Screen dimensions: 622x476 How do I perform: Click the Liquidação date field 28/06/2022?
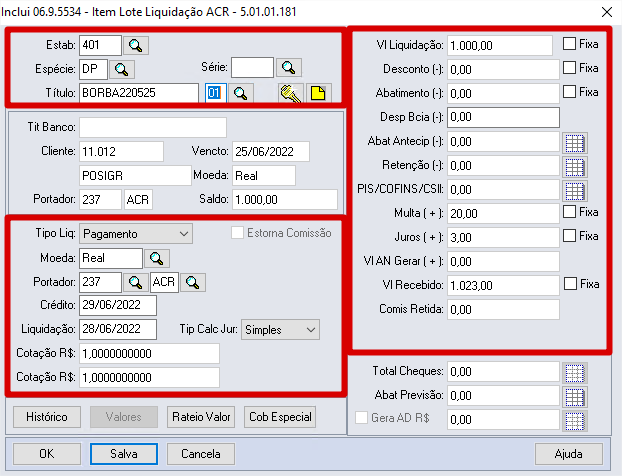tap(118, 329)
